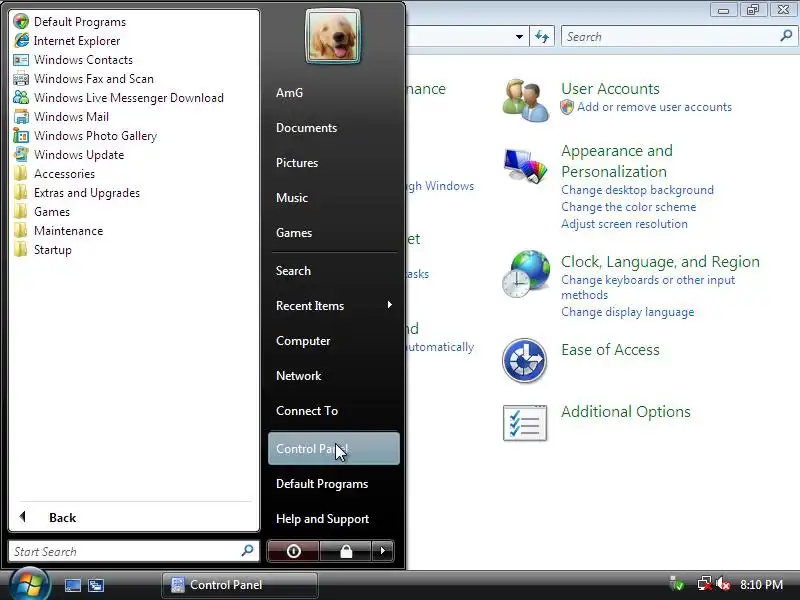Open Clock, Language, and Region heading
Screen dimensions: 800x600
[660, 262]
